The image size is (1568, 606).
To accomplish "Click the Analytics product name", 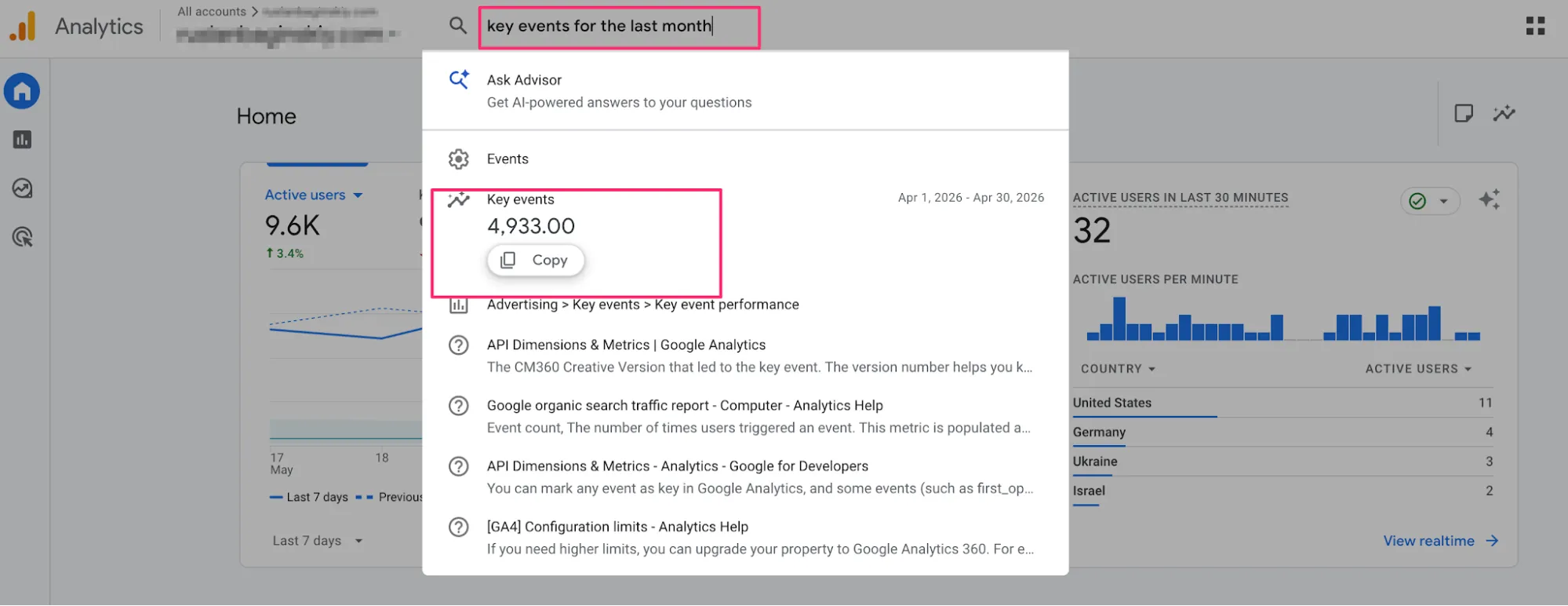I will click(x=99, y=26).
